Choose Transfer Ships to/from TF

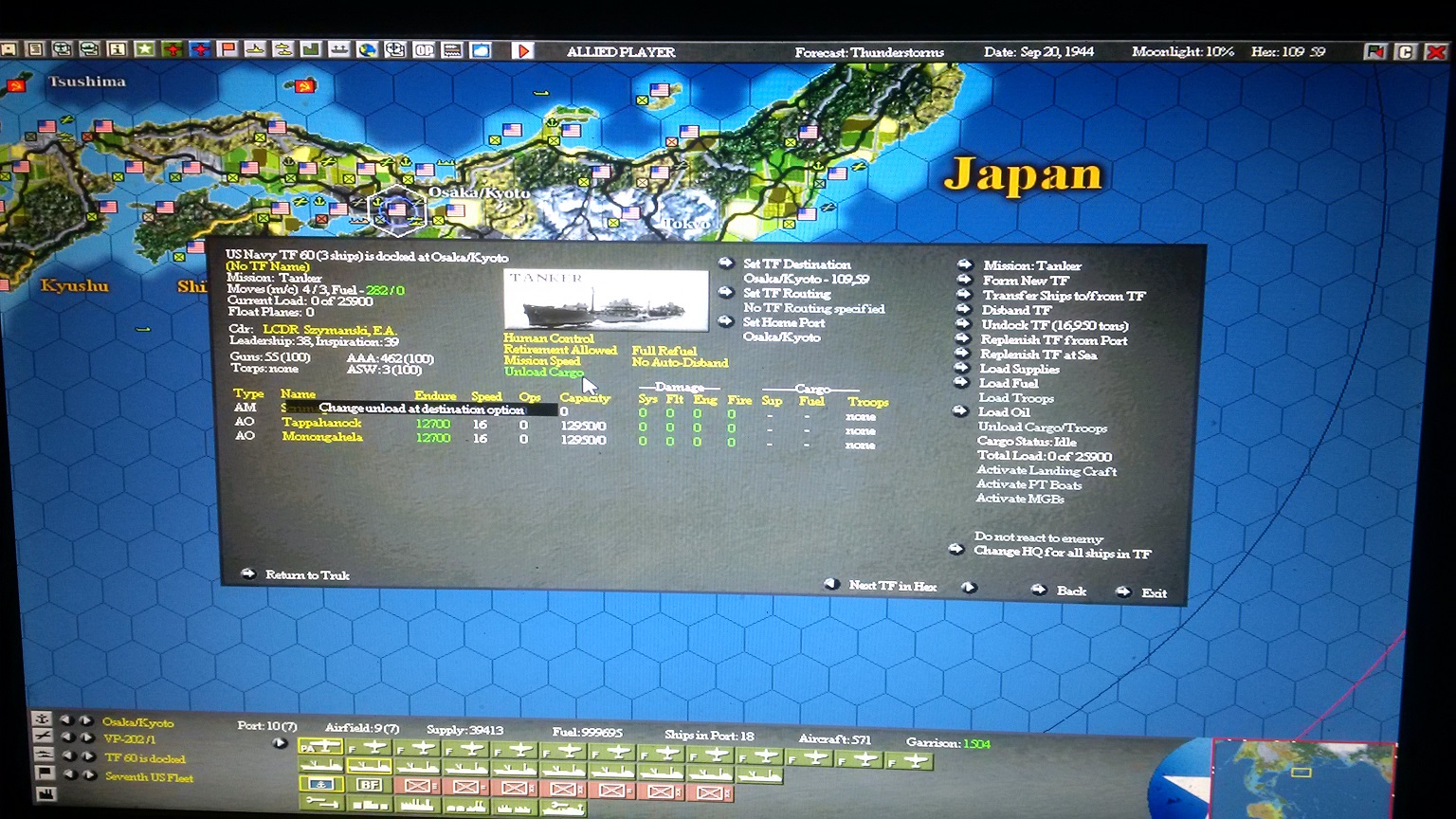click(1064, 296)
